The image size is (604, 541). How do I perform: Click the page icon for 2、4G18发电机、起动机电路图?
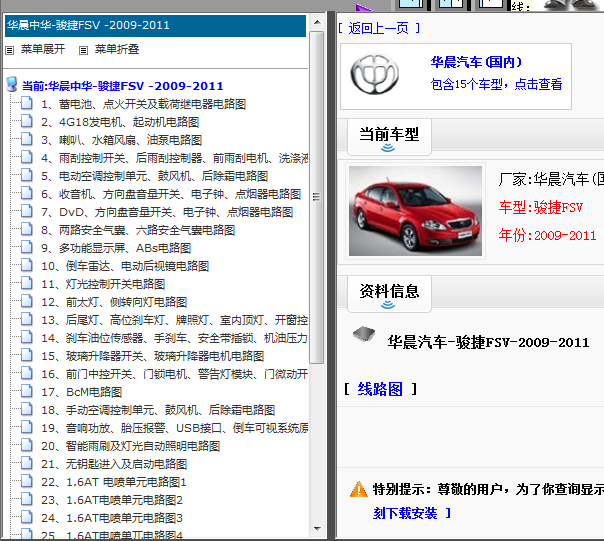click(27, 121)
